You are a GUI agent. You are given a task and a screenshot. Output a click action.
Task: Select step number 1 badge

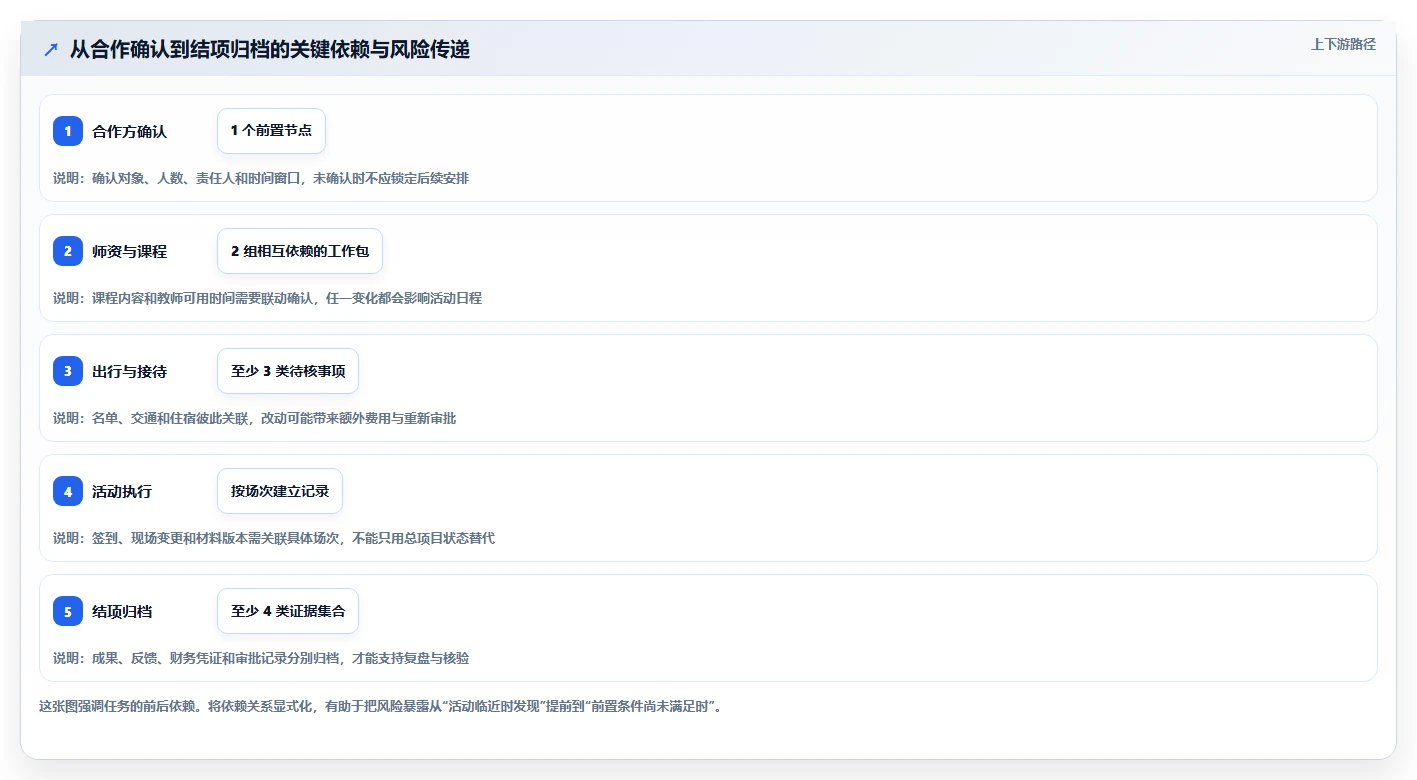point(68,131)
